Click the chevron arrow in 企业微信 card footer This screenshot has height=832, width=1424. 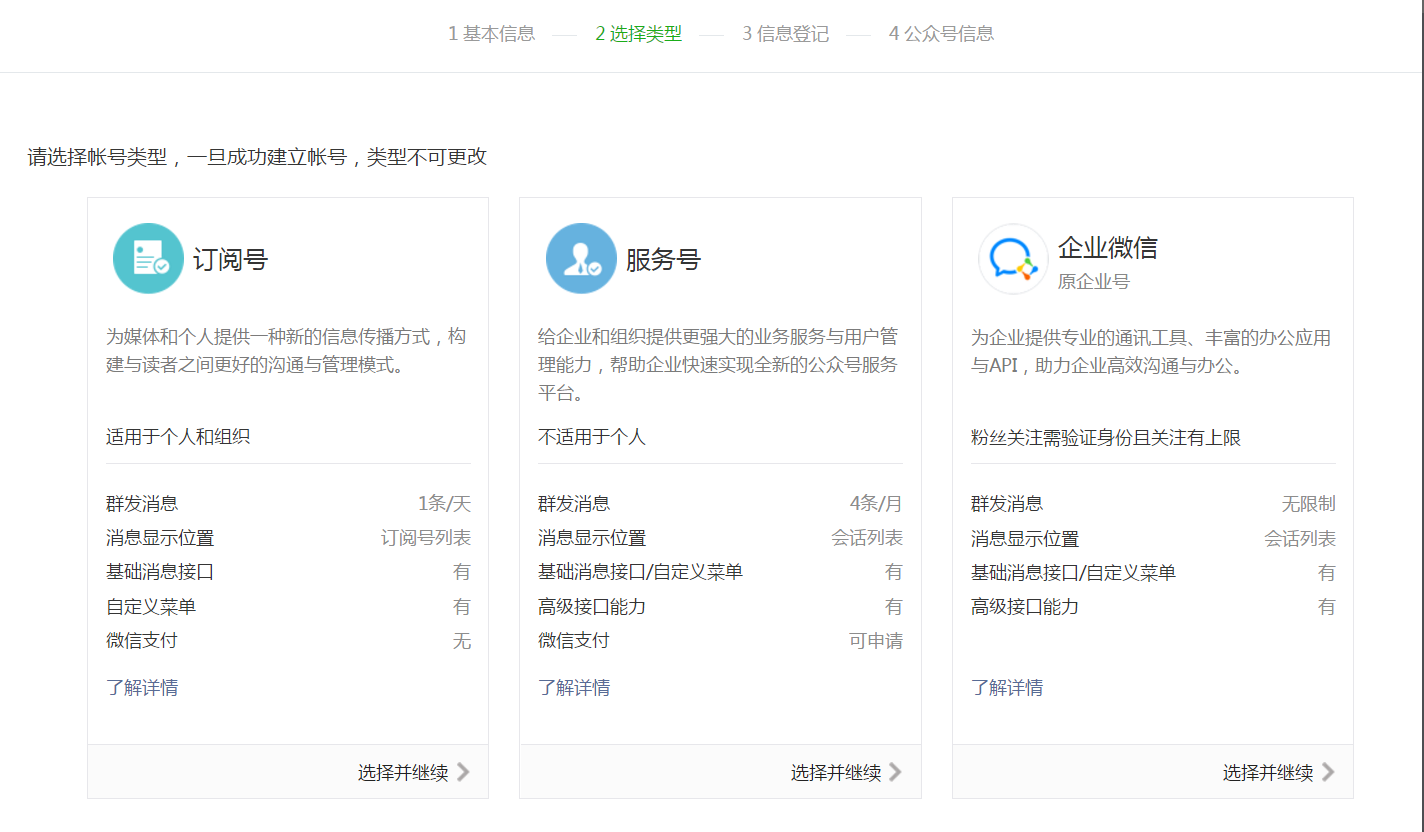coord(1328,772)
